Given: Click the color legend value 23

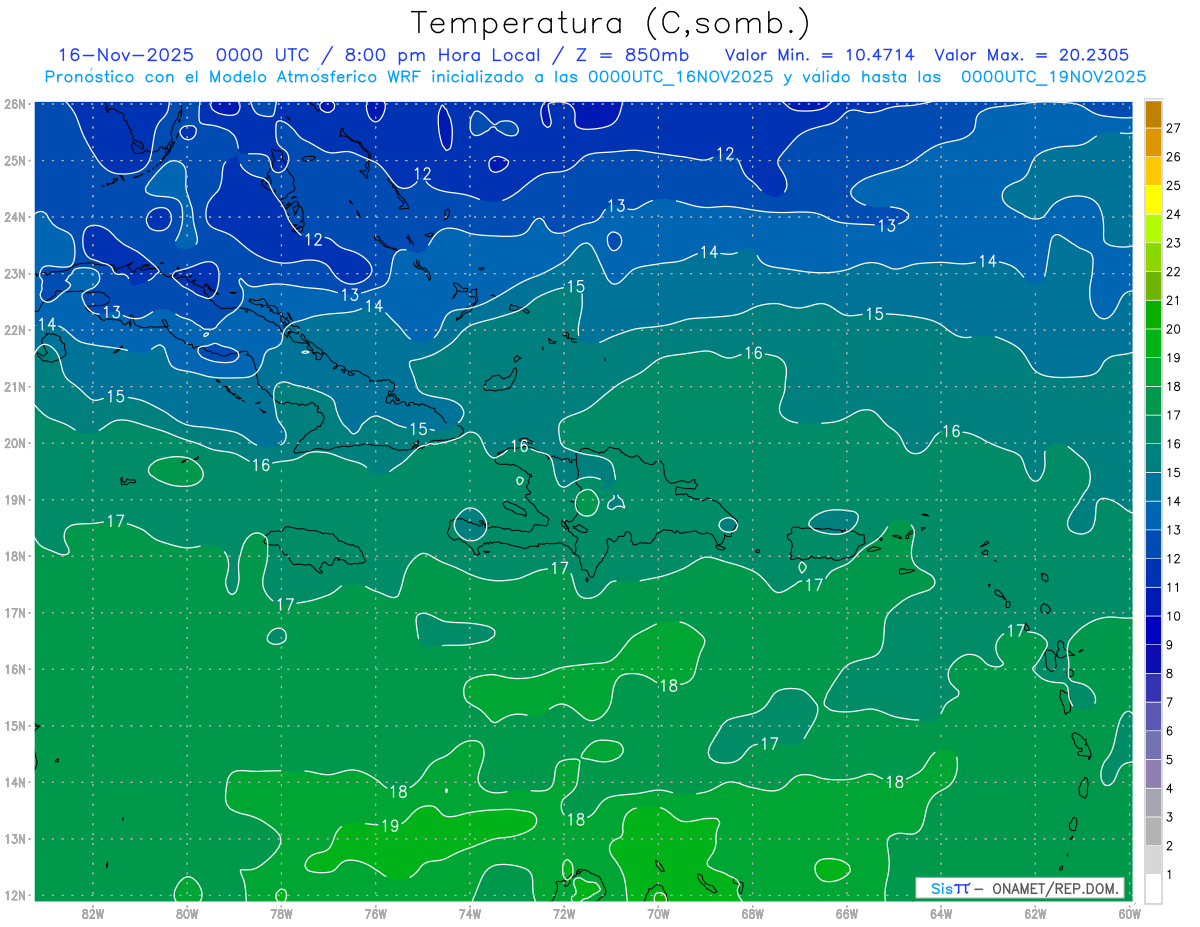Looking at the screenshot, I should (1173, 243).
